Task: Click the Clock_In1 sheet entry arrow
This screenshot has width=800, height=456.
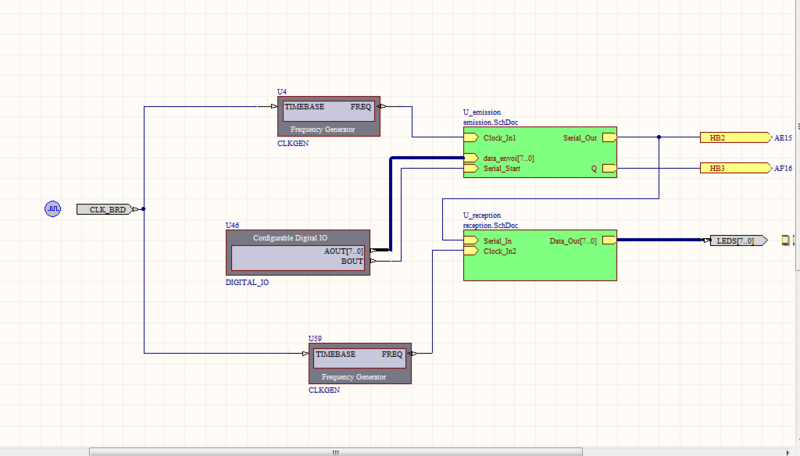Action: [x=471, y=137]
